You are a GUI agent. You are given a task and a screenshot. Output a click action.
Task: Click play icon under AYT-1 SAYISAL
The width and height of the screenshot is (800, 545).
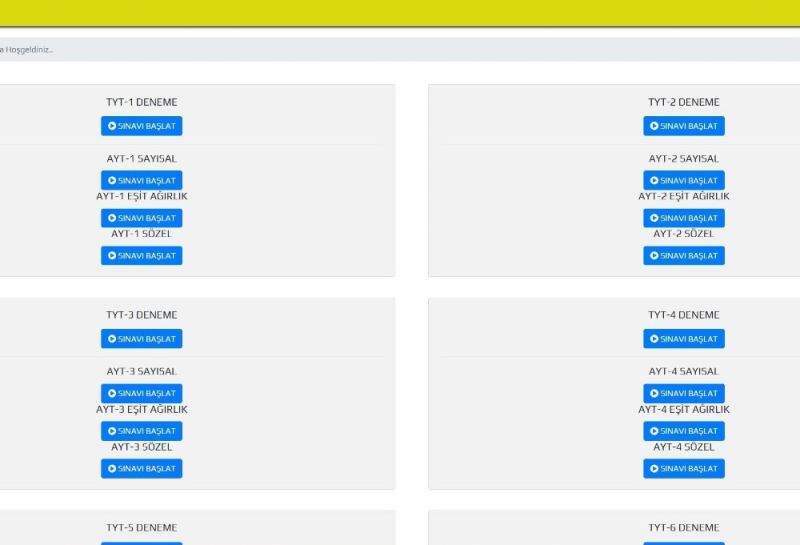click(x=112, y=181)
